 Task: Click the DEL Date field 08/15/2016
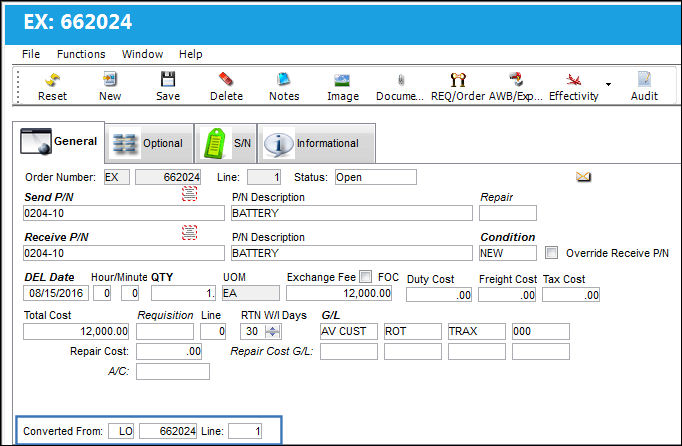tap(56, 293)
